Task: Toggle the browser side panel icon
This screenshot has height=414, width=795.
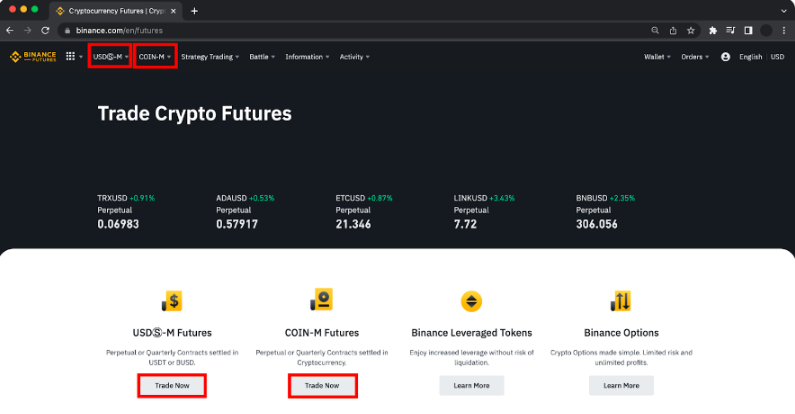Action: (x=748, y=30)
